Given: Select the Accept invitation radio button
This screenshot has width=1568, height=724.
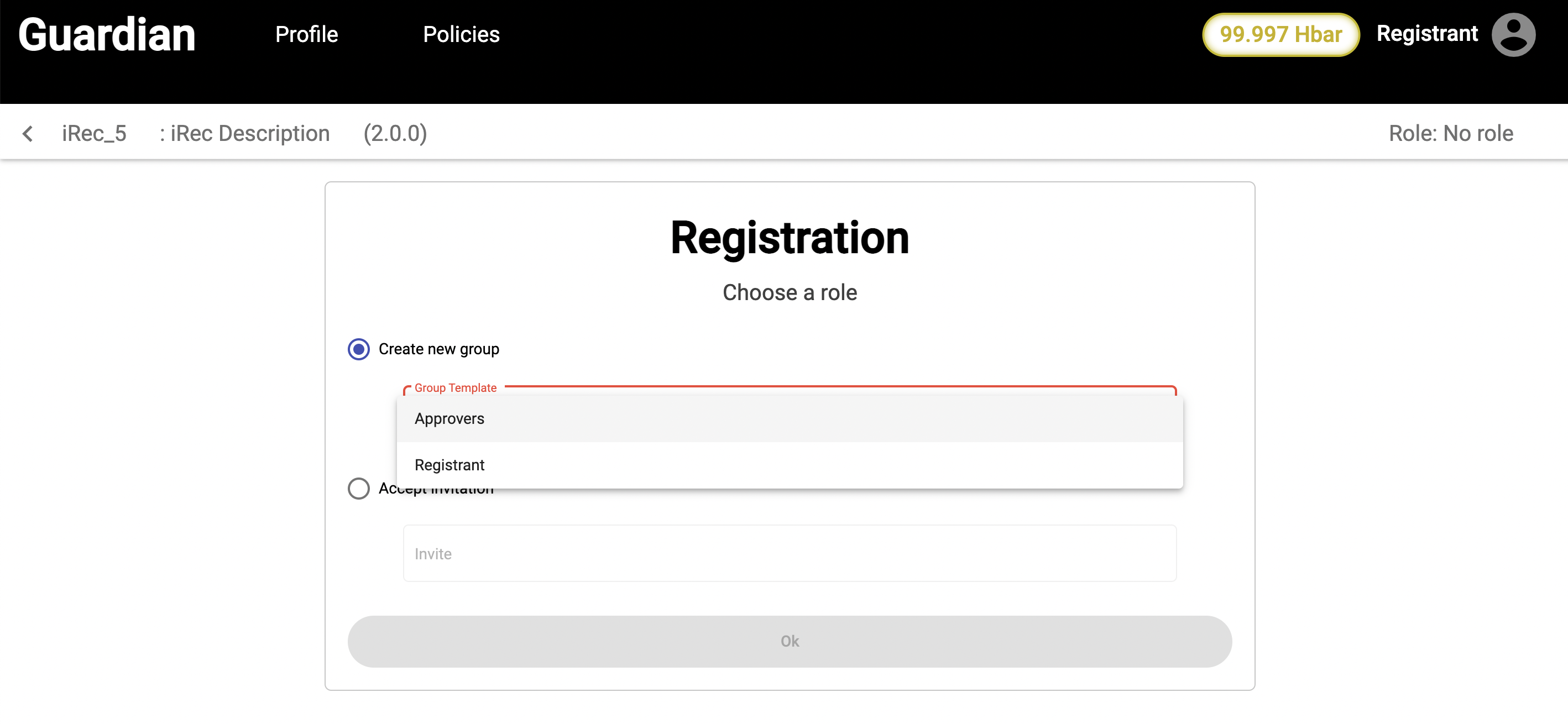Looking at the screenshot, I should coord(358,489).
